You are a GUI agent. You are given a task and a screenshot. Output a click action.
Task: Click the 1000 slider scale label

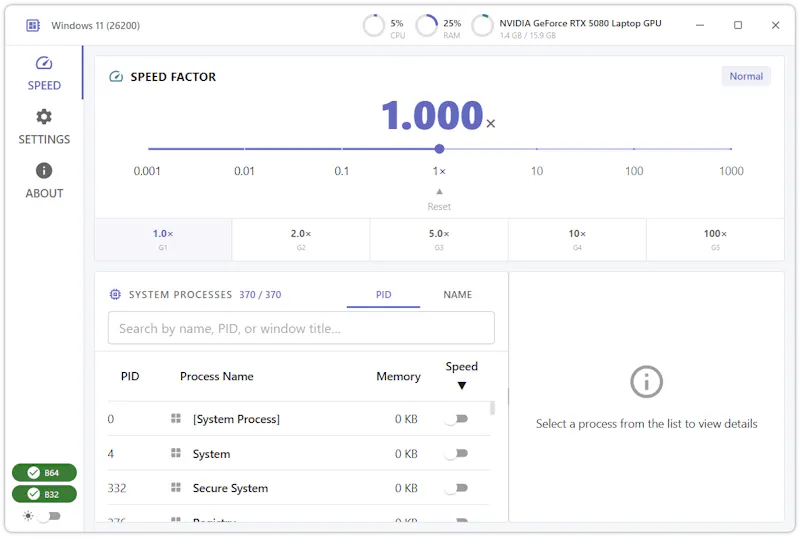point(731,171)
